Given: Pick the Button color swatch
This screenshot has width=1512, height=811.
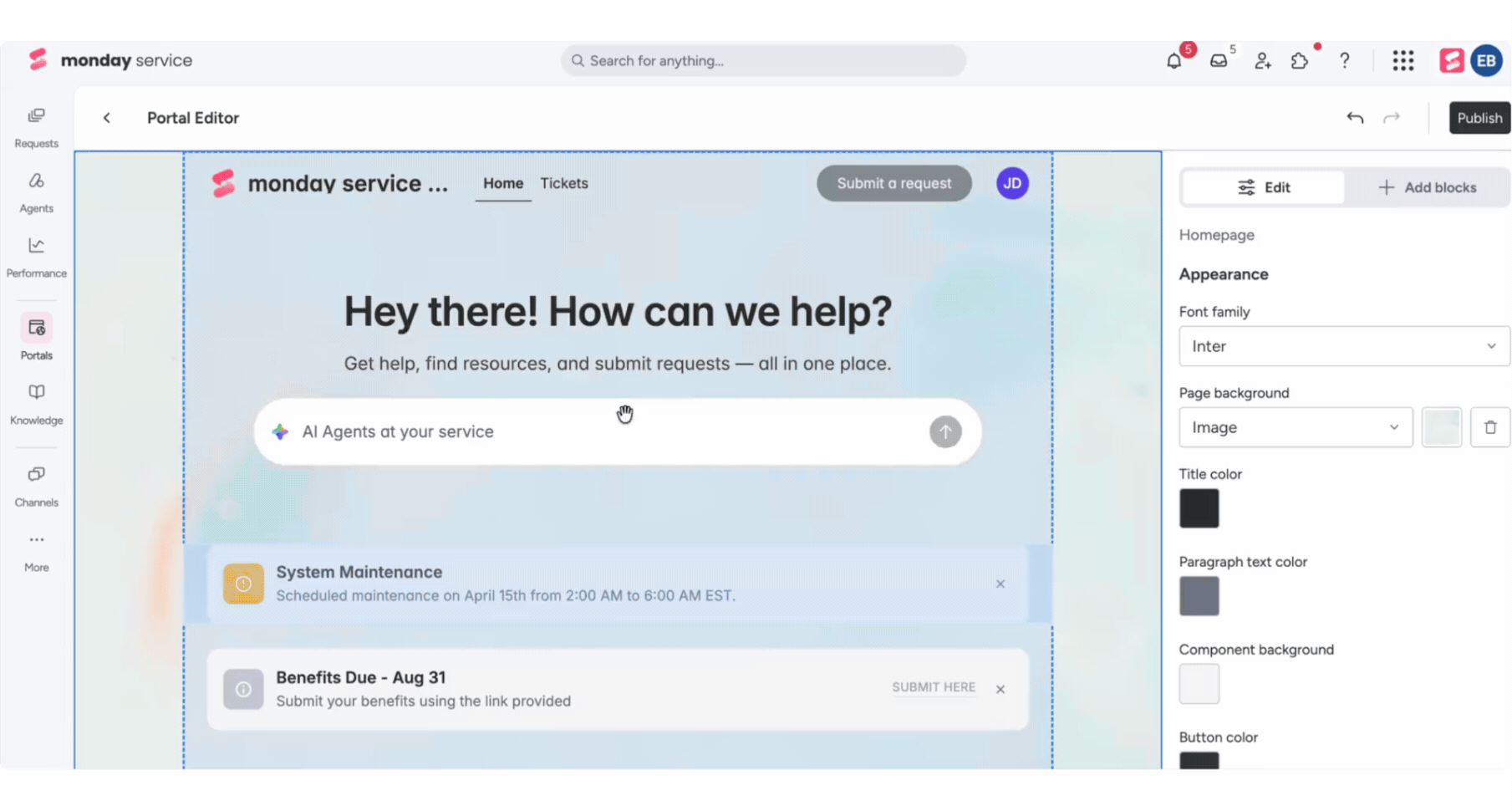Looking at the screenshot, I should (1199, 759).
